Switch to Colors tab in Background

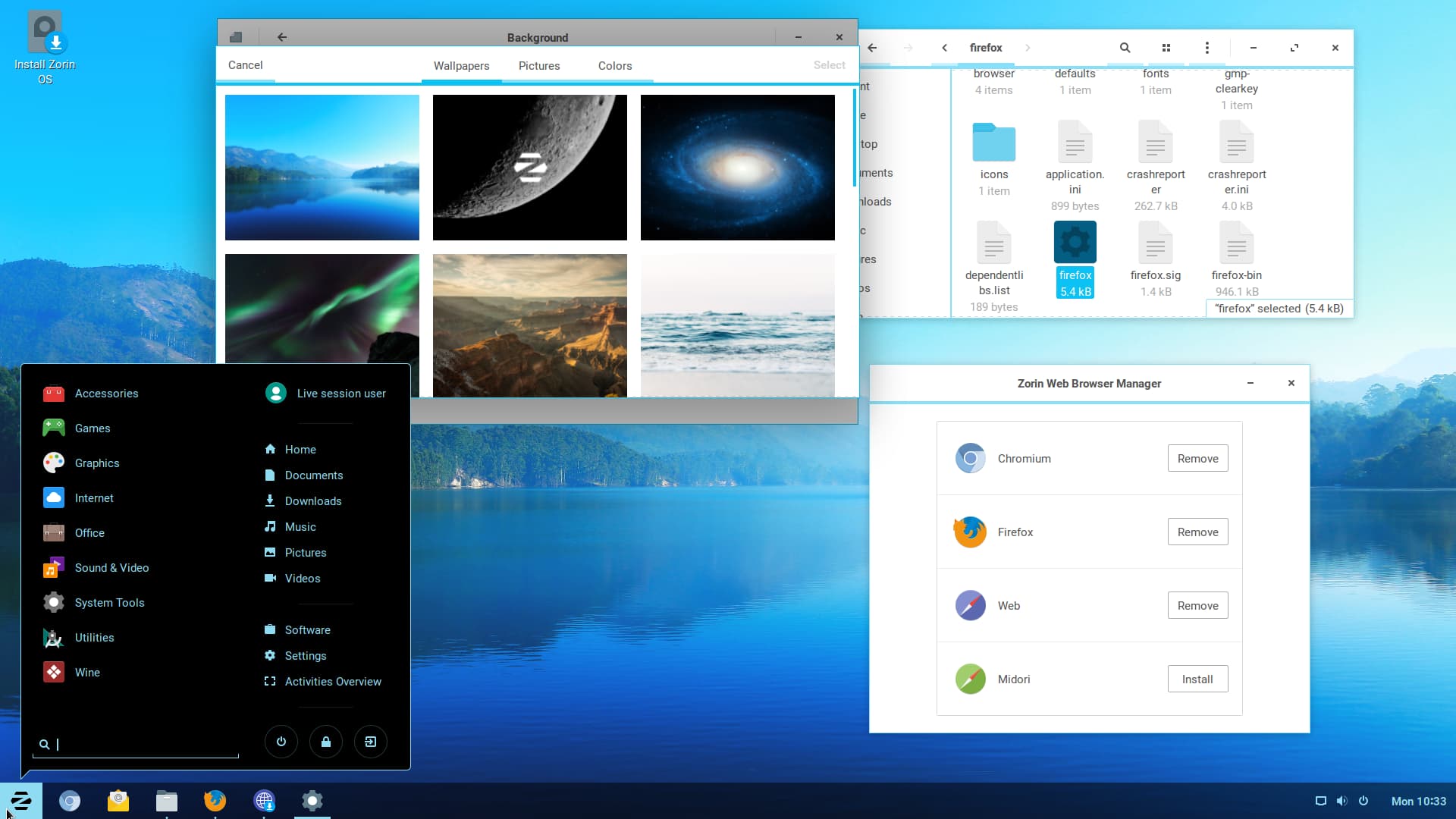tap(615, 66)
